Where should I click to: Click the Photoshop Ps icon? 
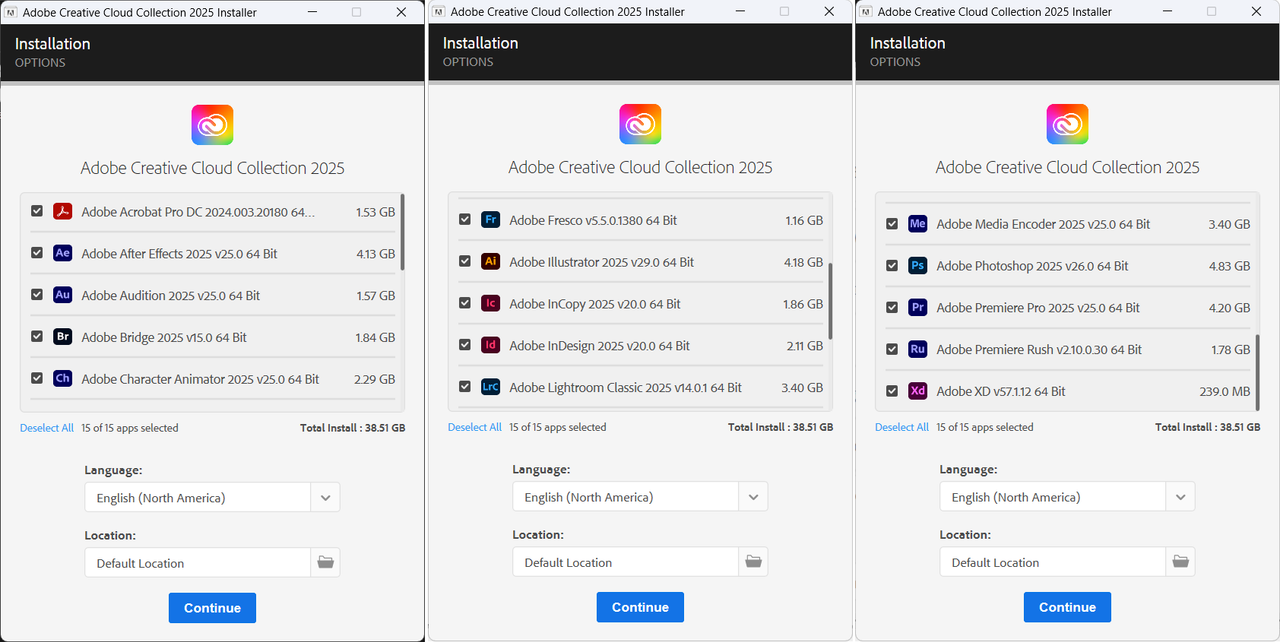click(x=918, y=266)
